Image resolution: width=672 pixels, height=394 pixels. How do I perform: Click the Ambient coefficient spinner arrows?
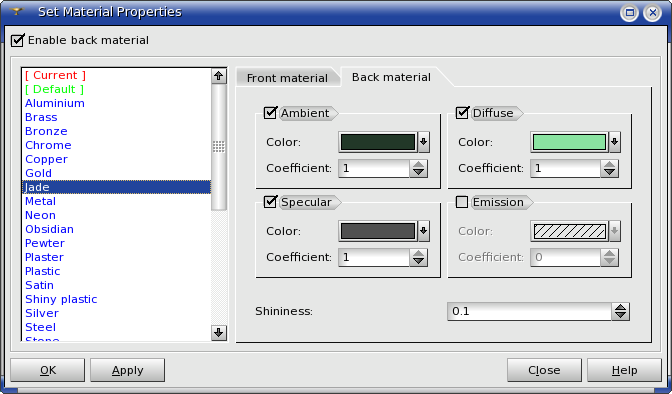pos(418,168)
